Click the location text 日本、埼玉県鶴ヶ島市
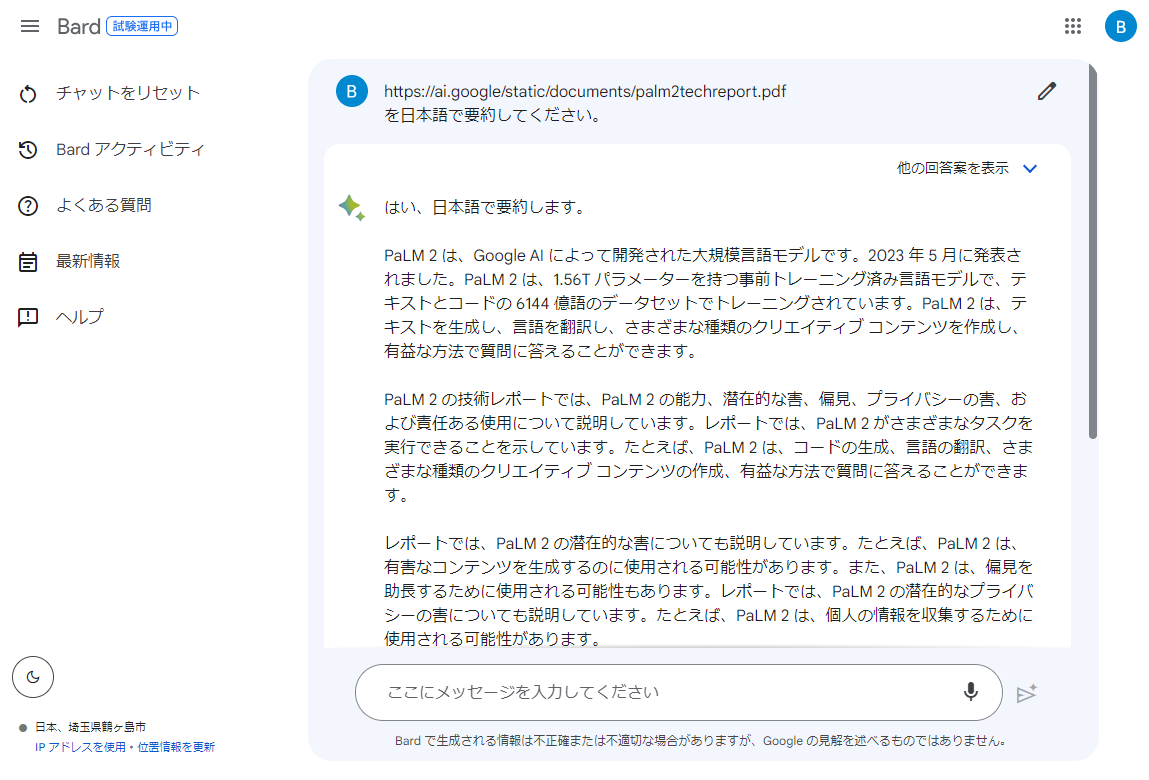The height and width of the screenshot is (780, 1149). click(90, 727)
